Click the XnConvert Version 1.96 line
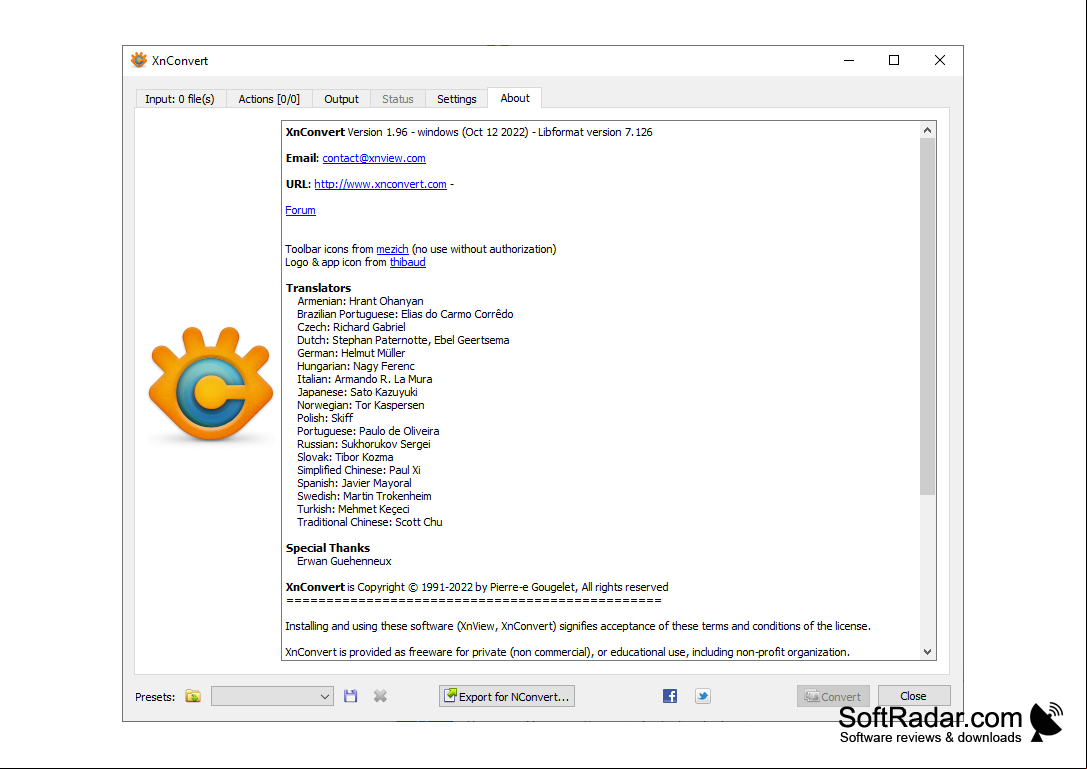1087x769 pixels. pos(469,132)
